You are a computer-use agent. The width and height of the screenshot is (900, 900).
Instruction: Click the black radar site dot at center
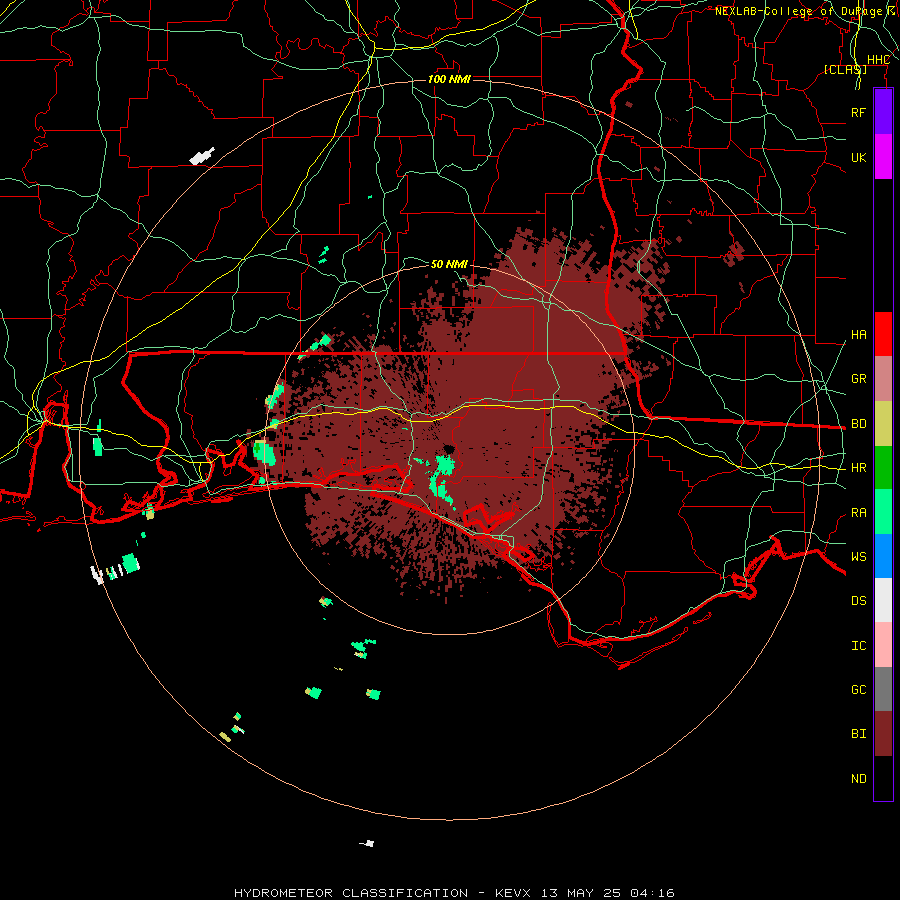pos(448,449)
